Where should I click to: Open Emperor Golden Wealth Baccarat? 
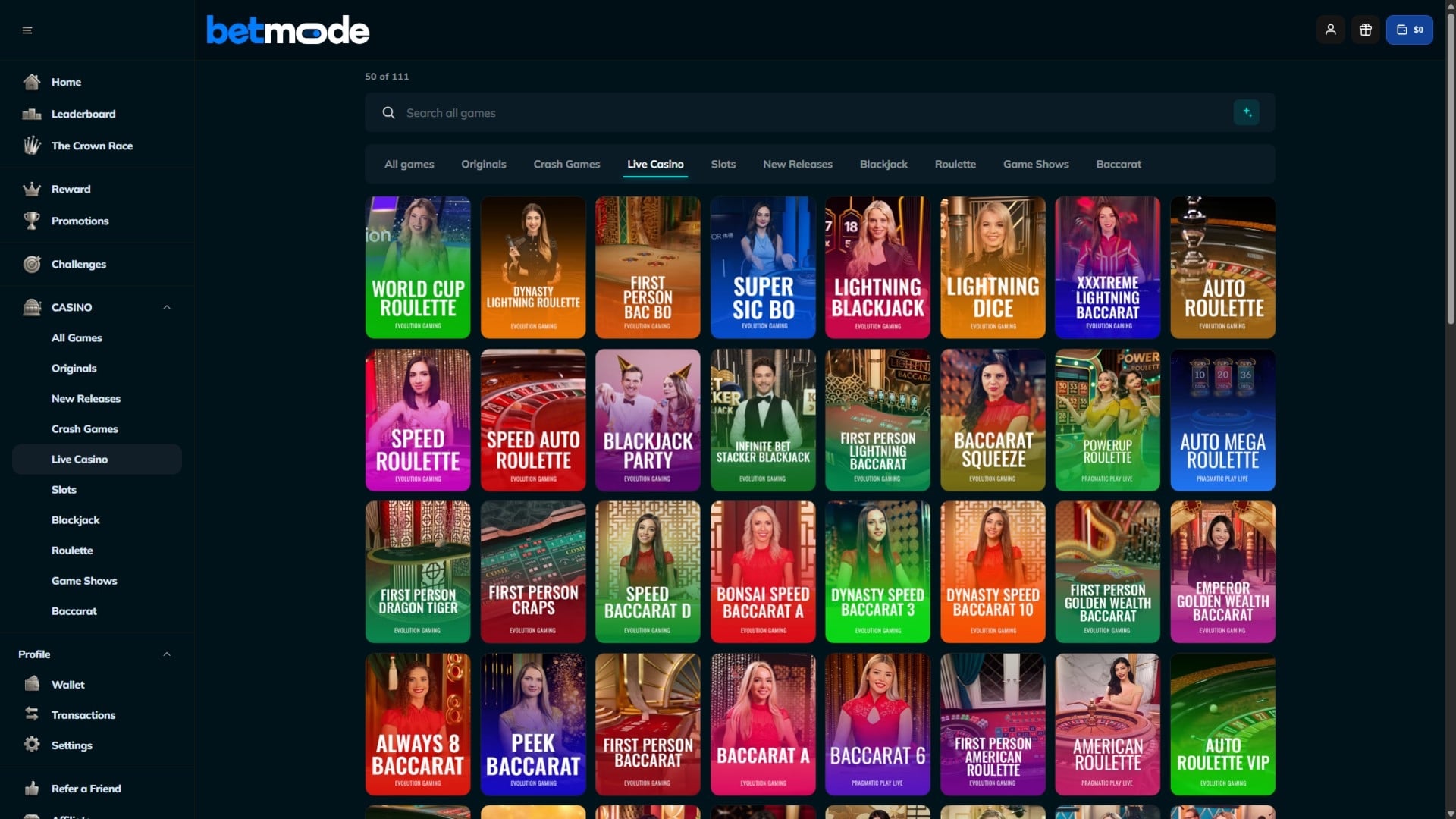(1222, 572)
